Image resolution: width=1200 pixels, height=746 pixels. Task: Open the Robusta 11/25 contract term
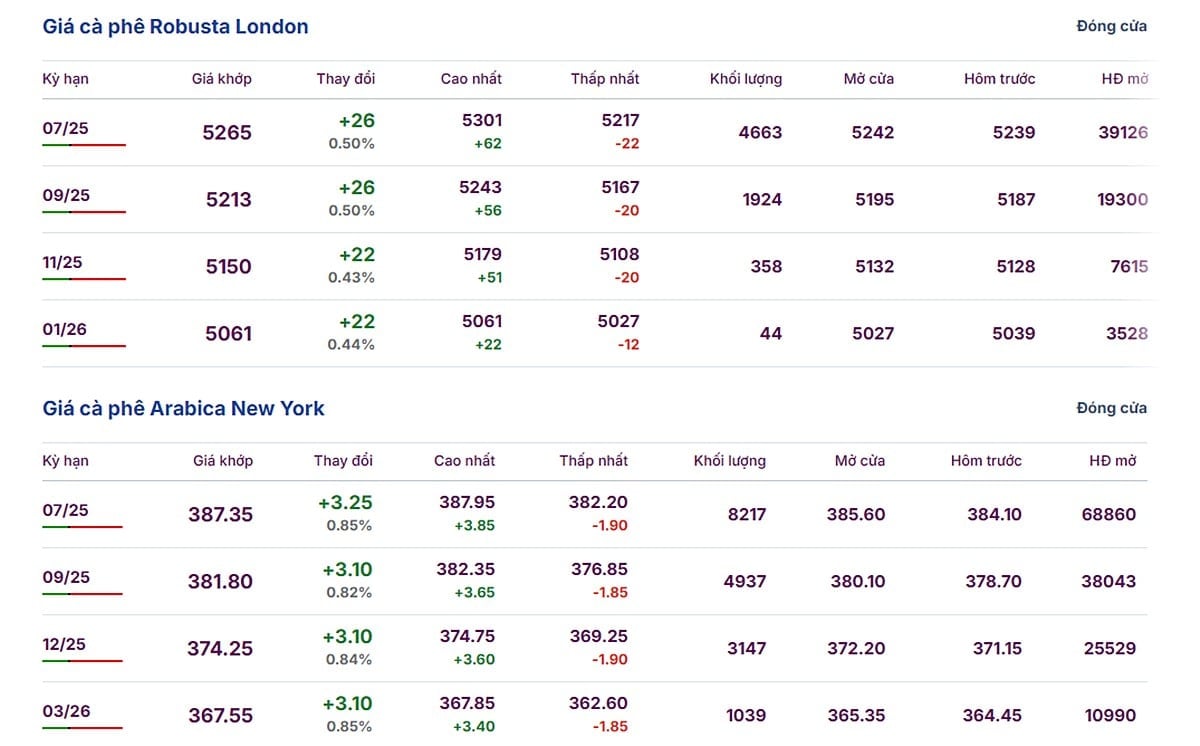pyautogui.click(x=62, y=262)
